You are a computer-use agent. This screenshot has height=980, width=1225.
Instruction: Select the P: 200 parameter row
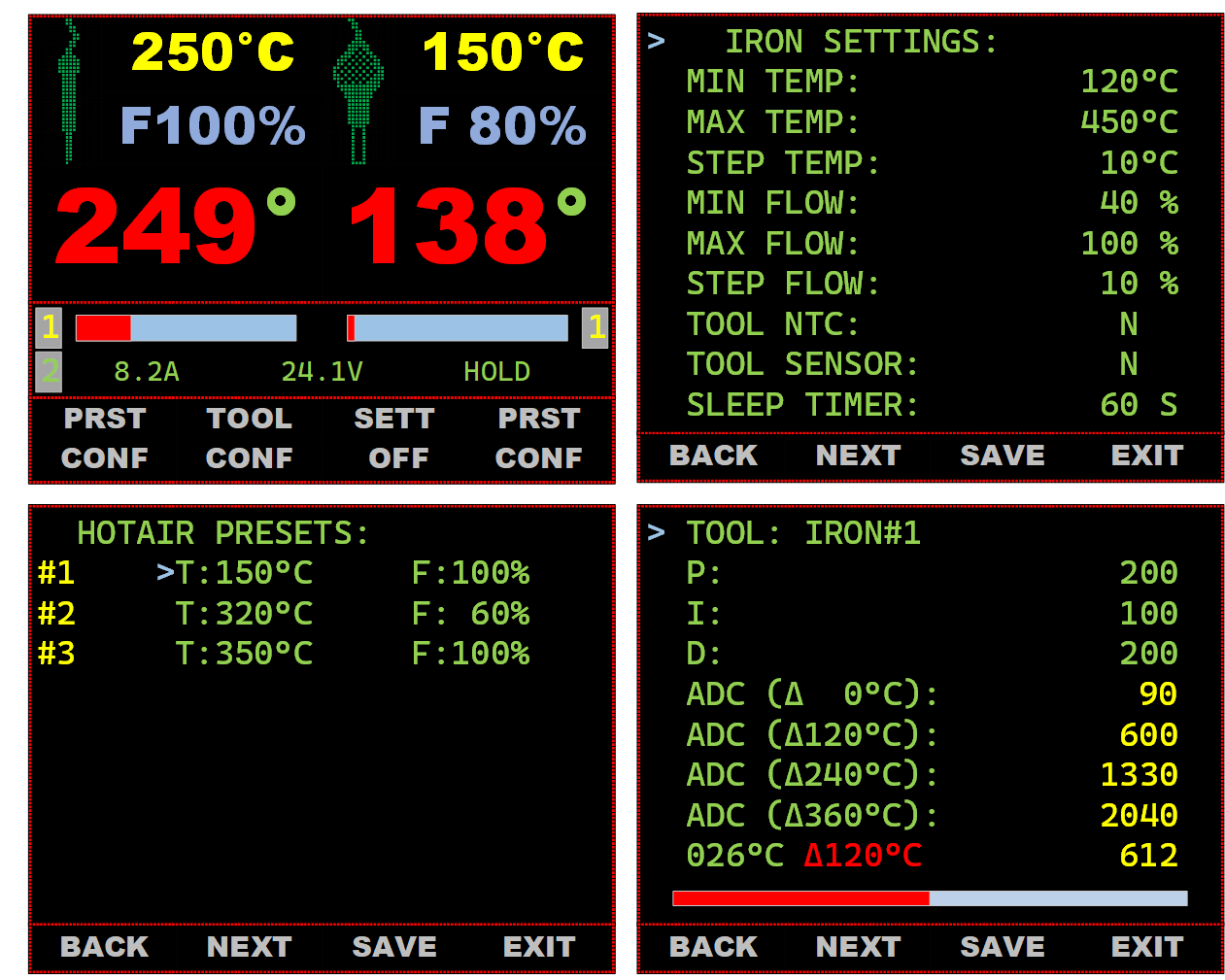(x=932, y=573)
